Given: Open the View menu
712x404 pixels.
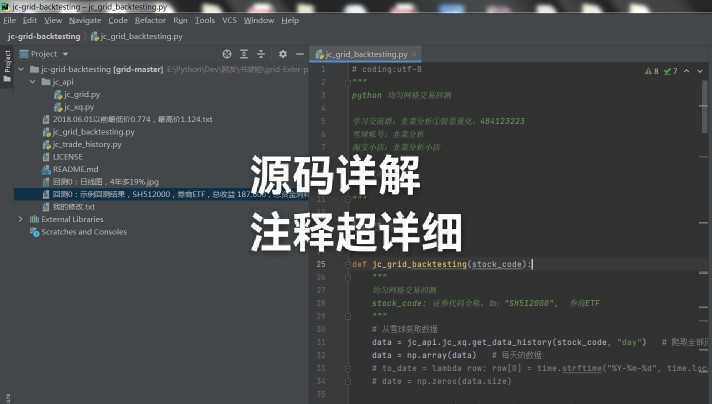Looking at the screenshot, I should click(53, 20).
